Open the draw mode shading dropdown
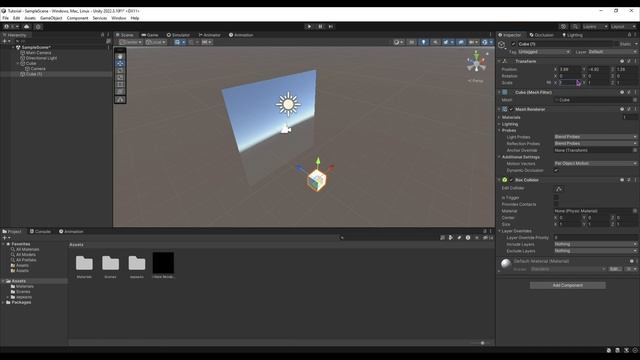 398,42
